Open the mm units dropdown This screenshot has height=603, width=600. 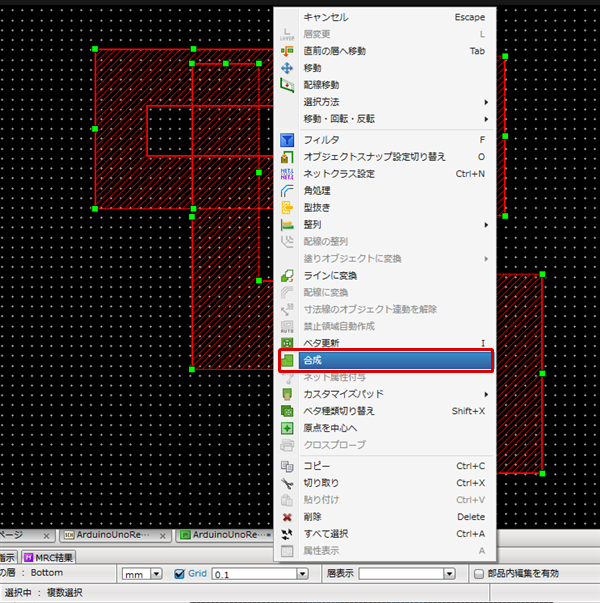point(156,574)
